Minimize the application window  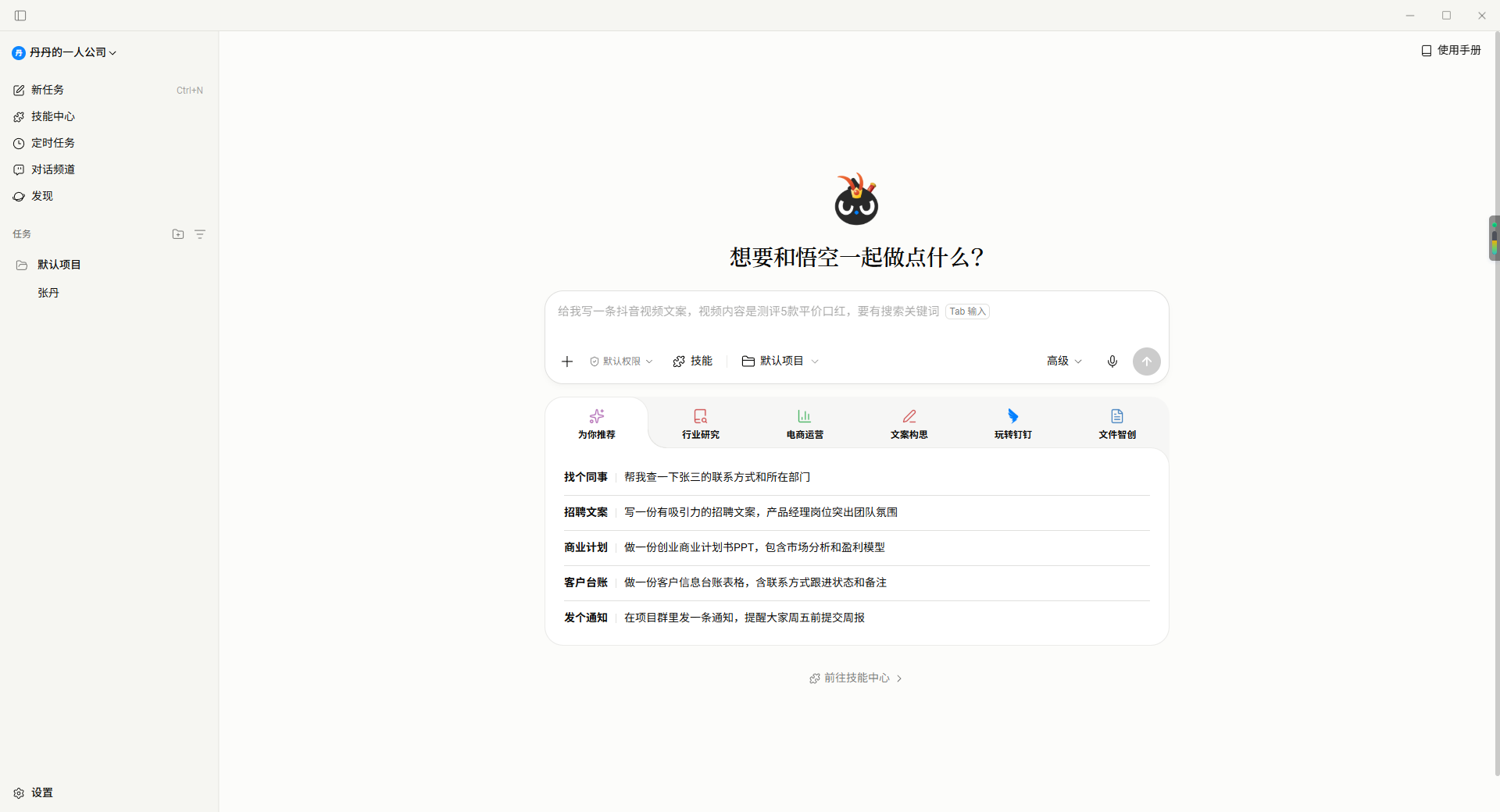pyautogui.click(x=1410, y=16)
